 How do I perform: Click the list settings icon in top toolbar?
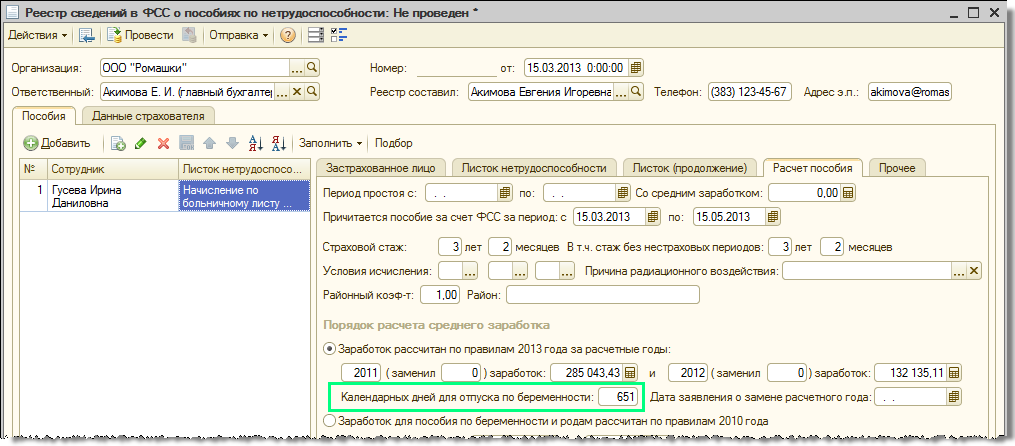click(x=316, y=36)
